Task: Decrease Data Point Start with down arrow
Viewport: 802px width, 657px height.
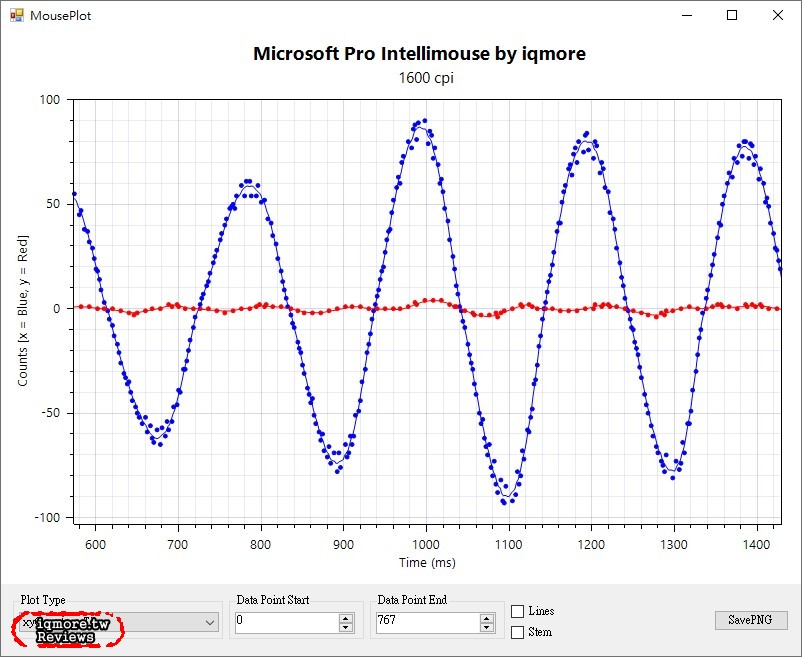Action: 346,627
